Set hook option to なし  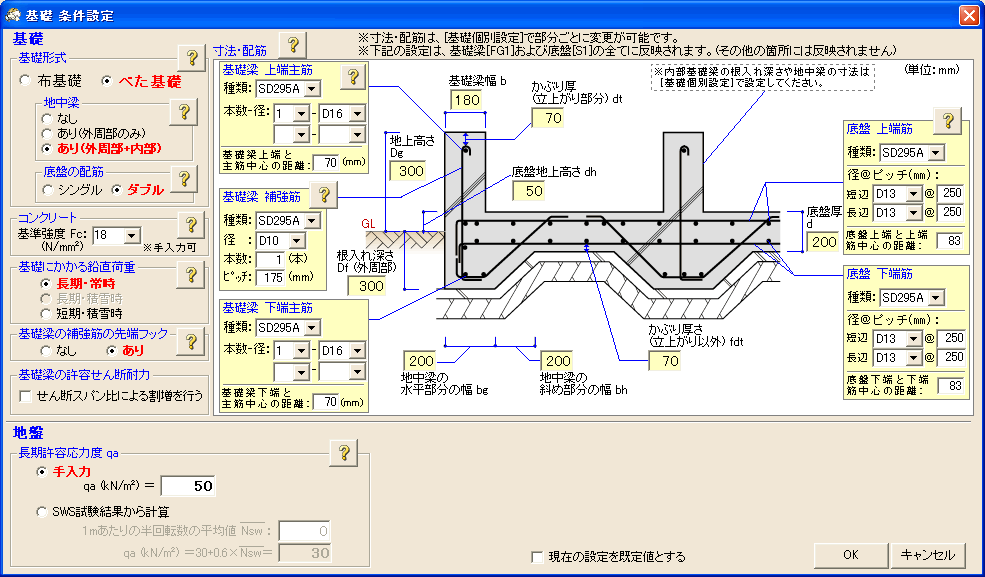pos(58,350)
